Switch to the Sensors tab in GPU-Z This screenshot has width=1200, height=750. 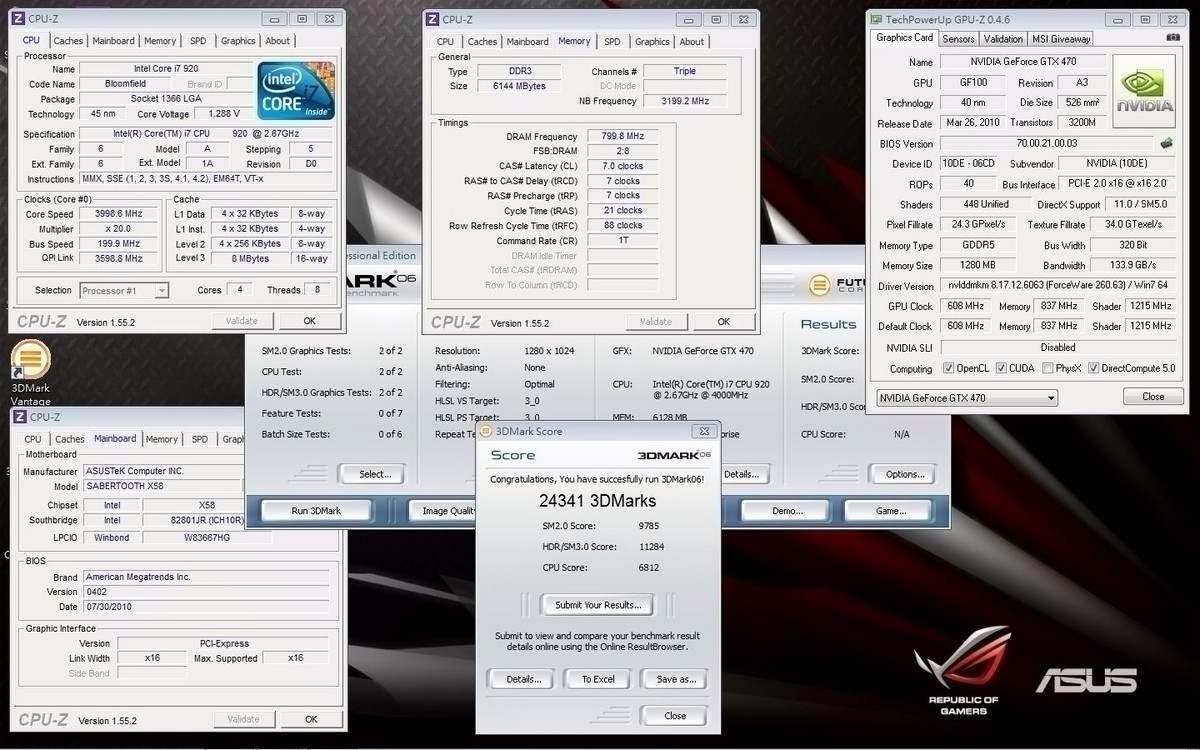point(958,39)
